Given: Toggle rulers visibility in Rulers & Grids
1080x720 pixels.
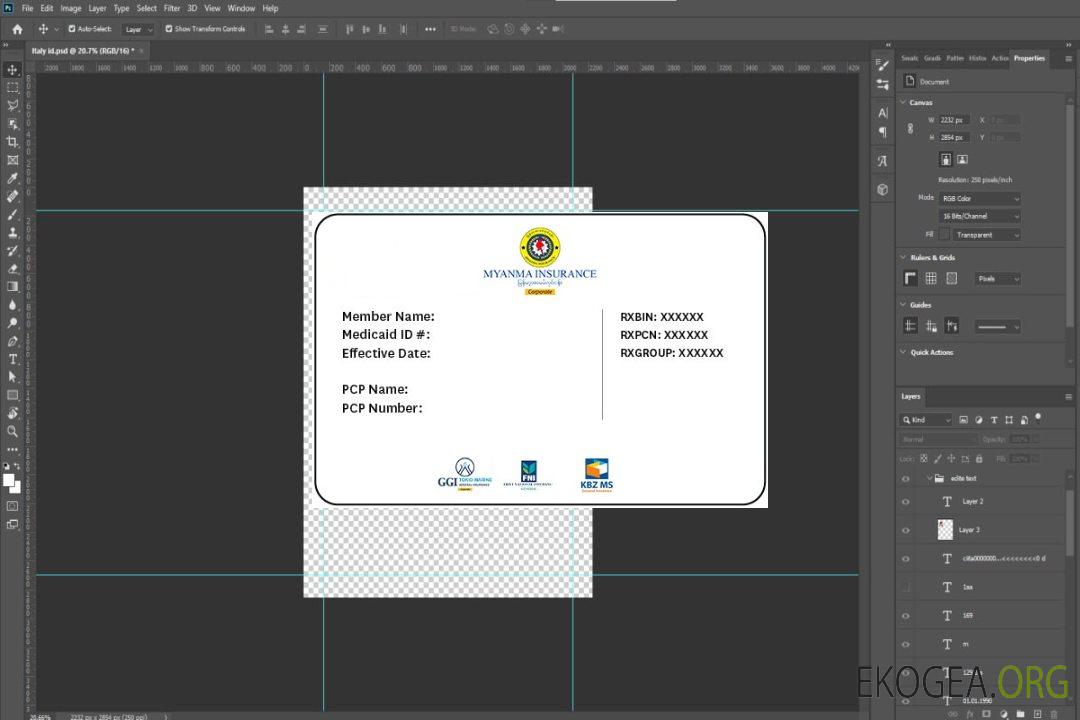Looking at the screenshot, I should (x=910, y=278).
